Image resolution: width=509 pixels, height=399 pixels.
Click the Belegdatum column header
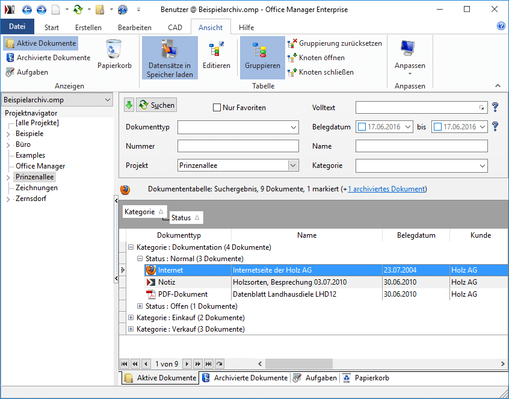click(416, 235)
